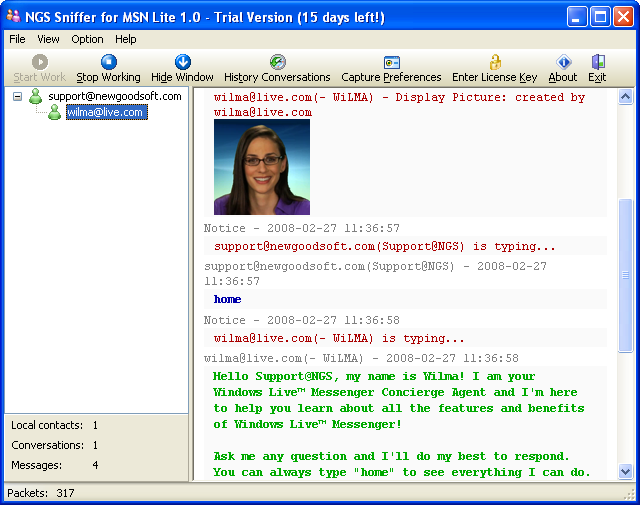The height and width of the screenshot is (505, 640).
Task: Click the window resize grip corner
Action: click(x=629, y=494)
